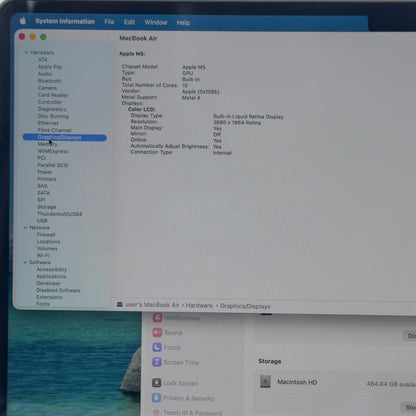Open Lock Screen in System Settings

coord(175,383)
